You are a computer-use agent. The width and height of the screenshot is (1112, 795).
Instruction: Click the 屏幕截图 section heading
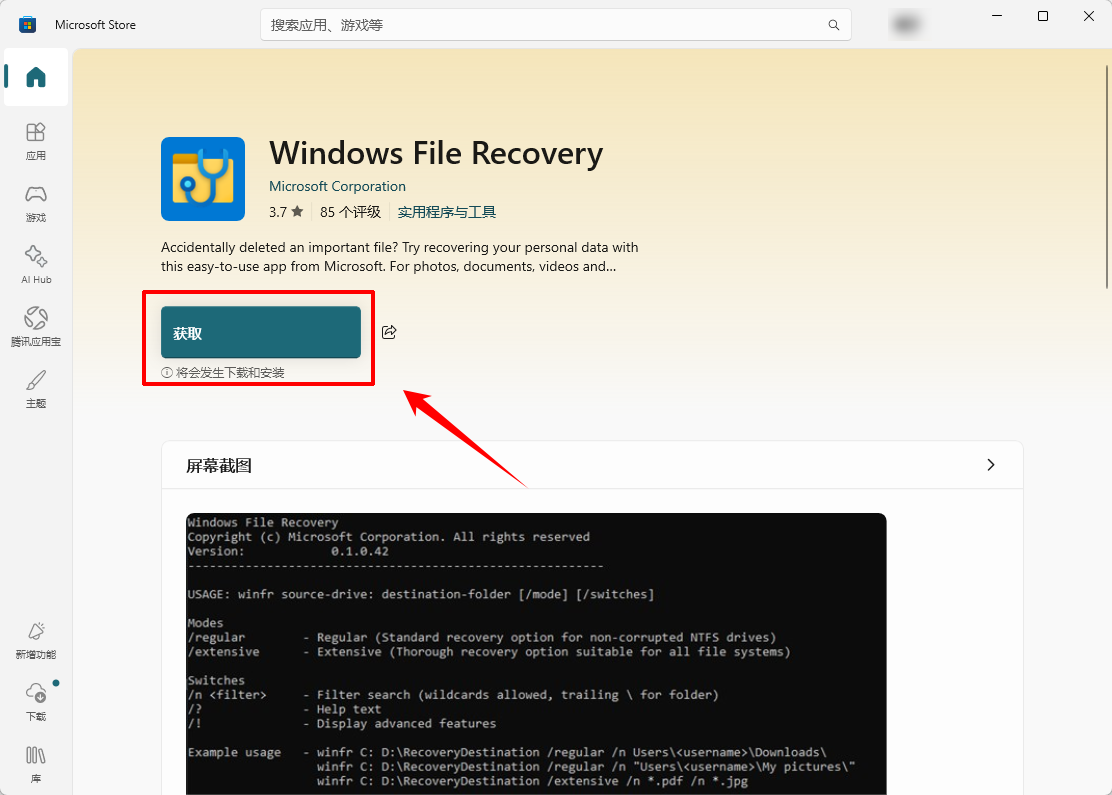(219, 466)
